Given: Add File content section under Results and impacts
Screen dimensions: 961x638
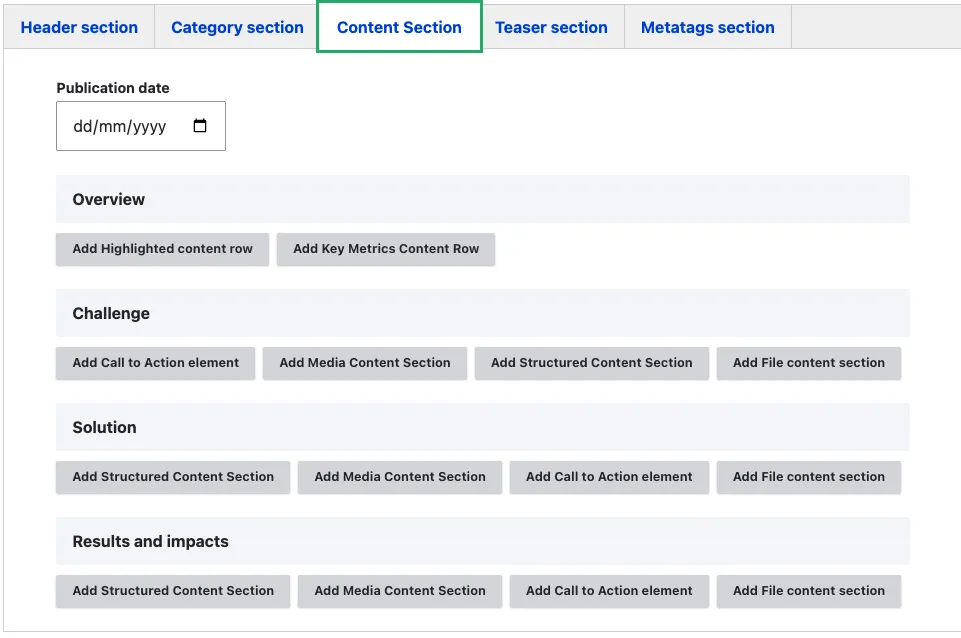Looking at the screenshot, I should tap(809, 591).
